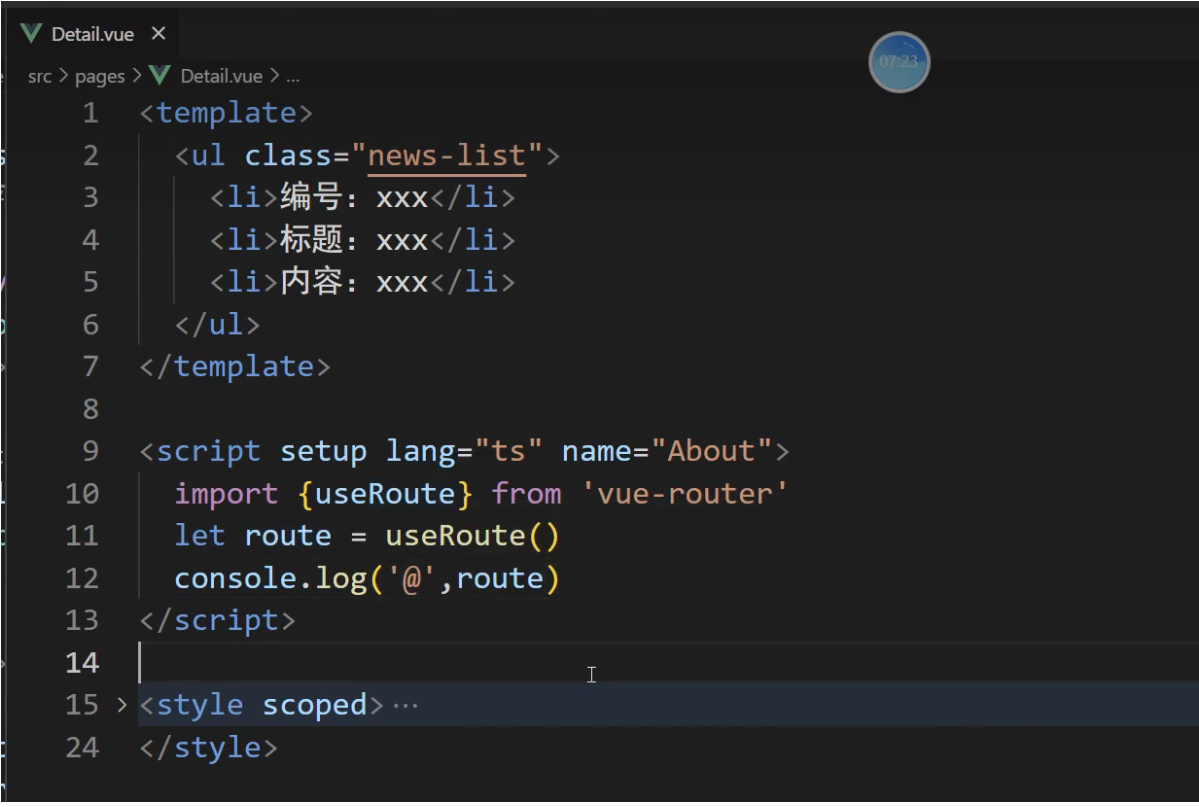Screen dimensions: 1199x807
Task: Click line number 14 in the gutter
Action: click(82, 662)
